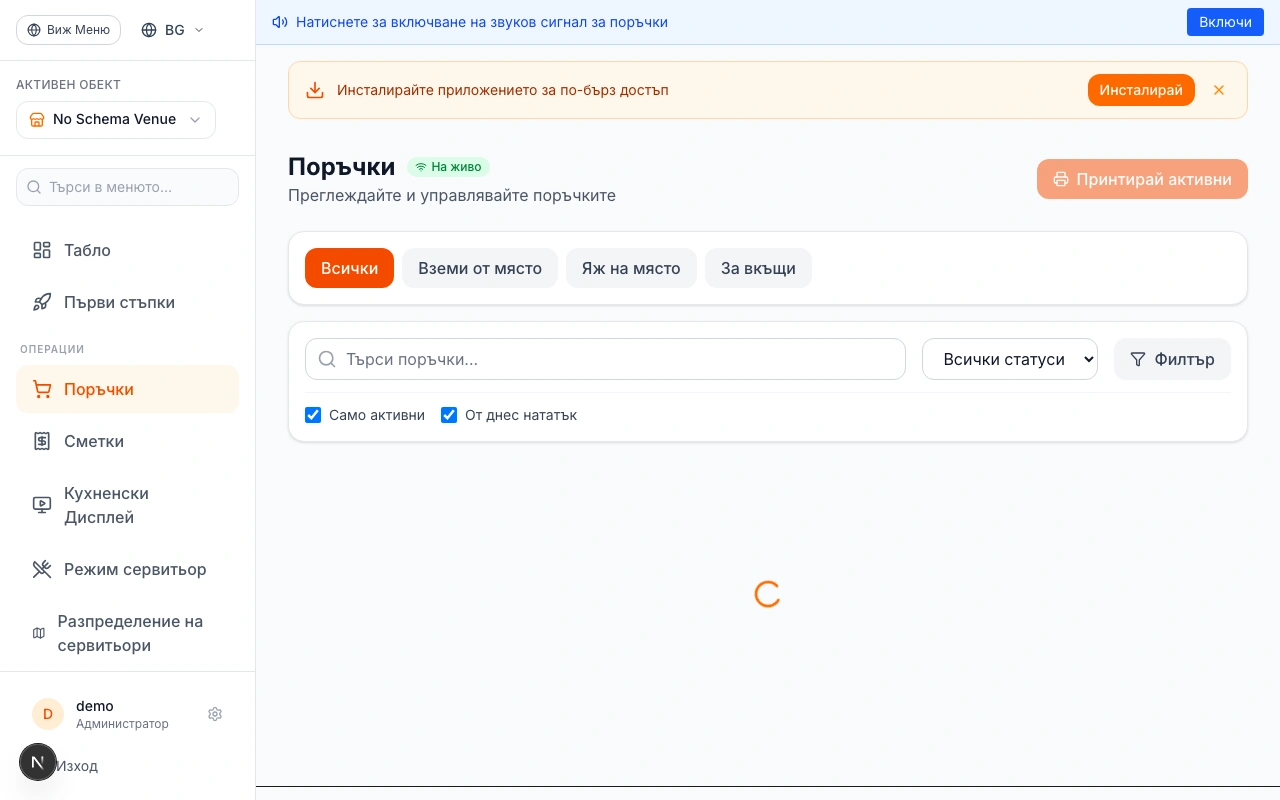Screen dimensions: 1280x800
Task: Click the На живо live status badge
Action: coord(448,167)
